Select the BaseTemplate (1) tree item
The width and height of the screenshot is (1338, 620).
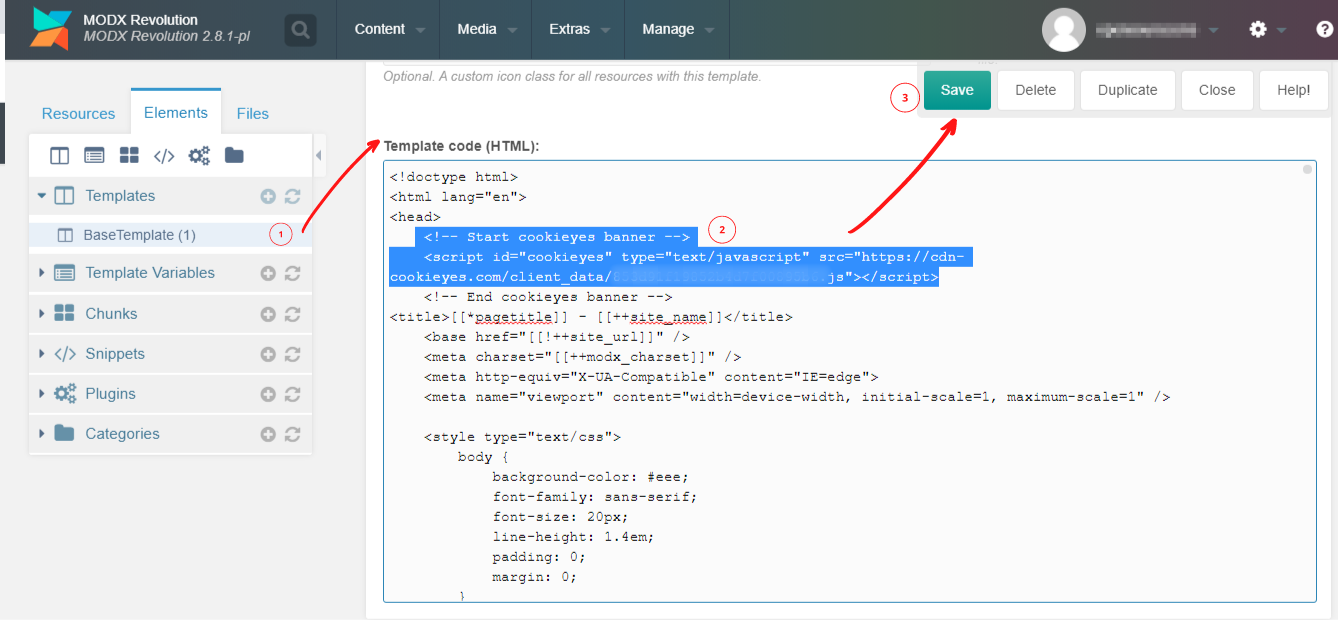170,235
